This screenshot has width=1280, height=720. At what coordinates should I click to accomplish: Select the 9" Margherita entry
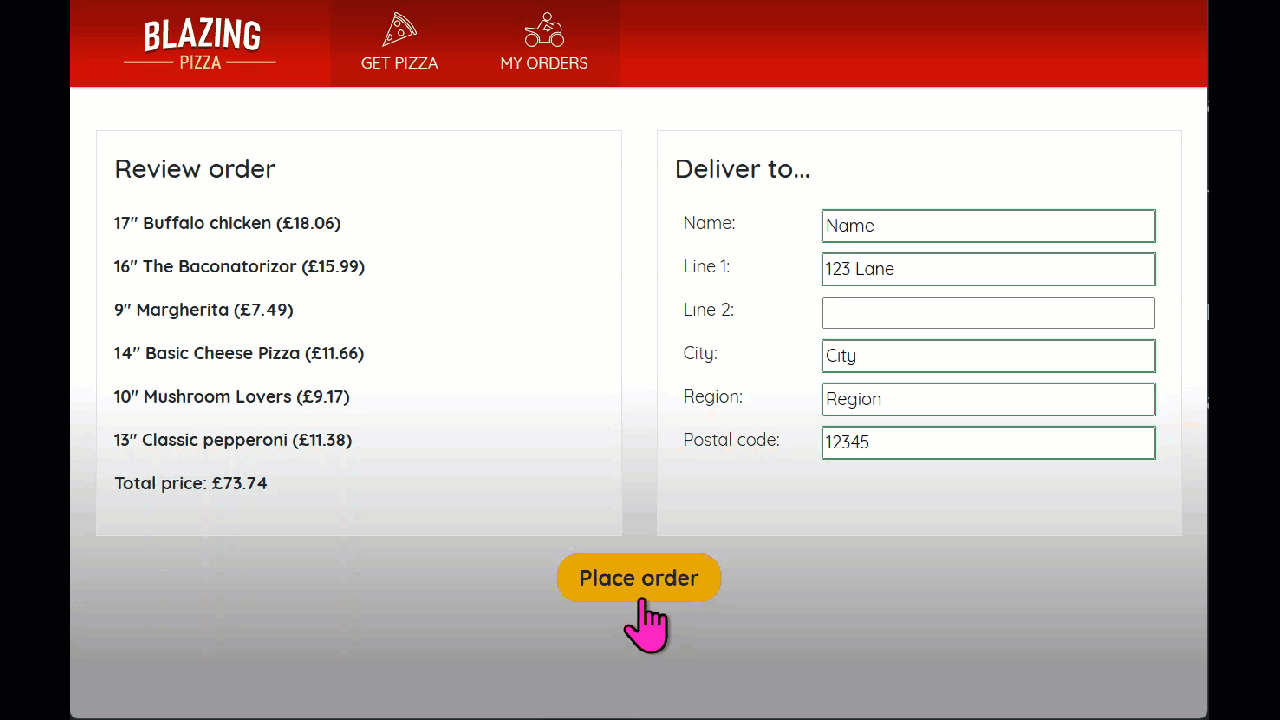tap(204, 310)
